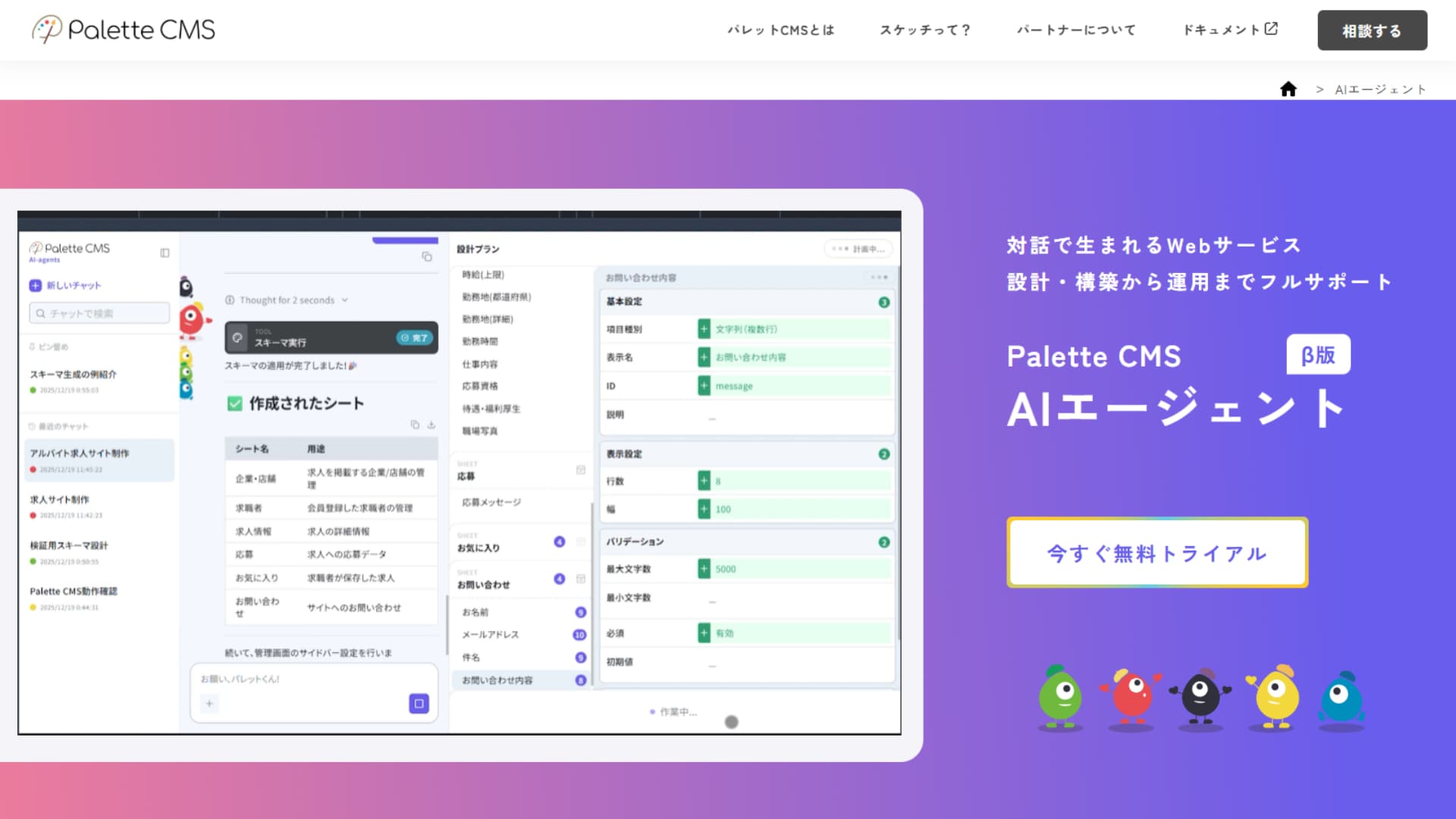Collapse the お問い合わせ sheet section icon

coord(581,579)
